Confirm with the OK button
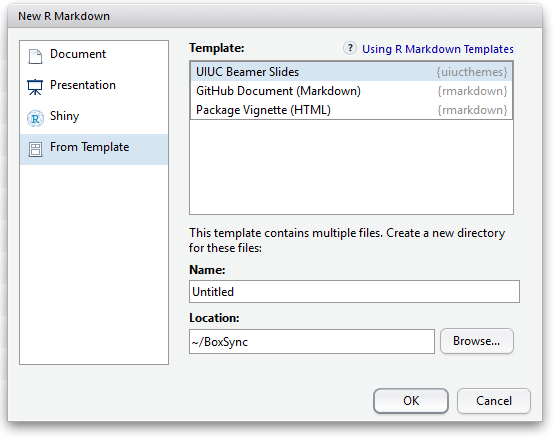Viewport: 553px width, 438px height. [x=411, y=401]
